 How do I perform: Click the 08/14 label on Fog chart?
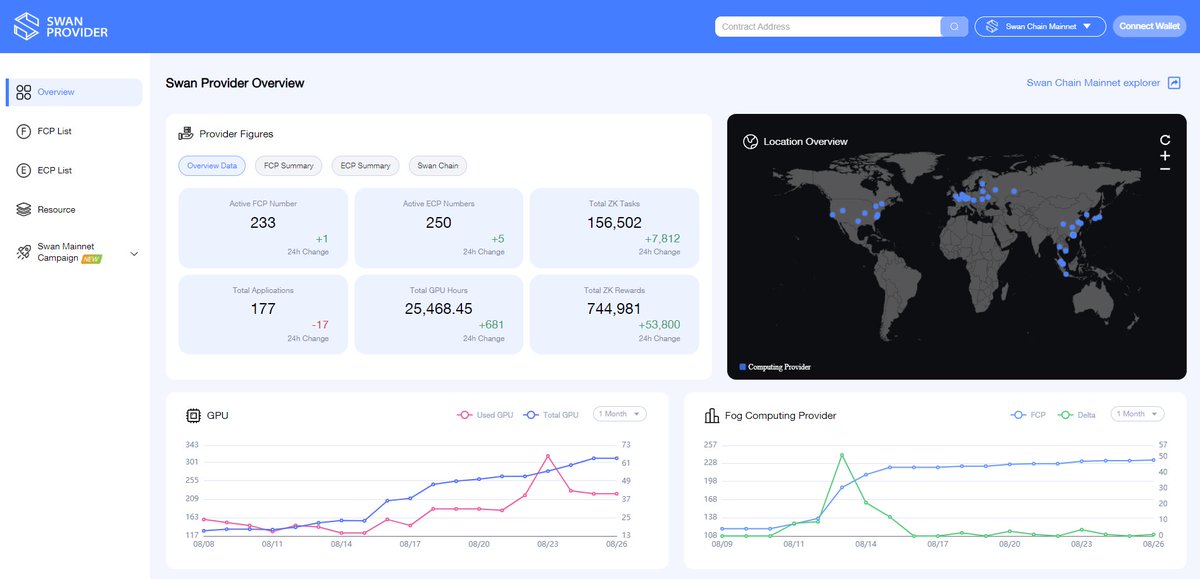click(x=865, y=545)
